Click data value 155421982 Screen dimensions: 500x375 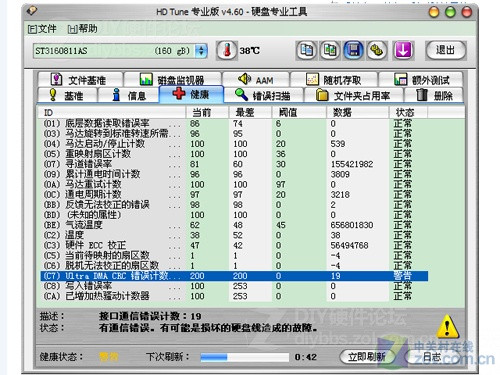(352, 164)
